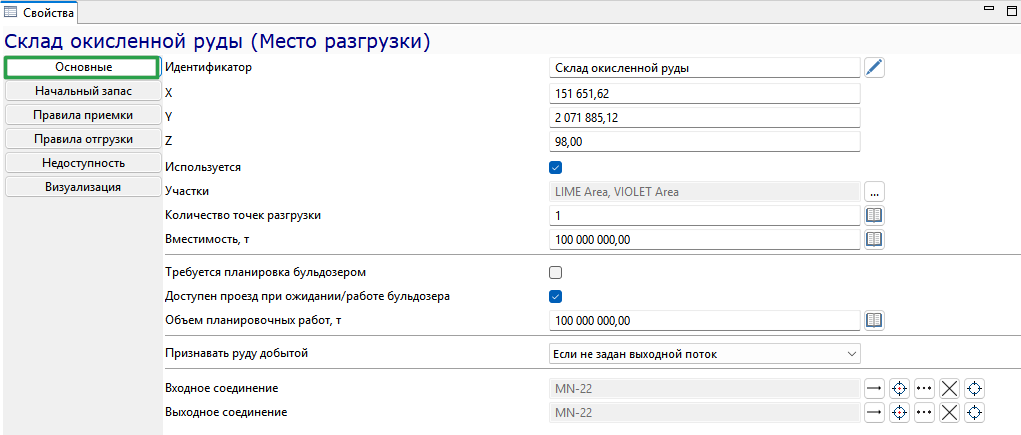Click the Свойства panel table icon
Viewport: 1021px width, 435px height.
point(11,12)
